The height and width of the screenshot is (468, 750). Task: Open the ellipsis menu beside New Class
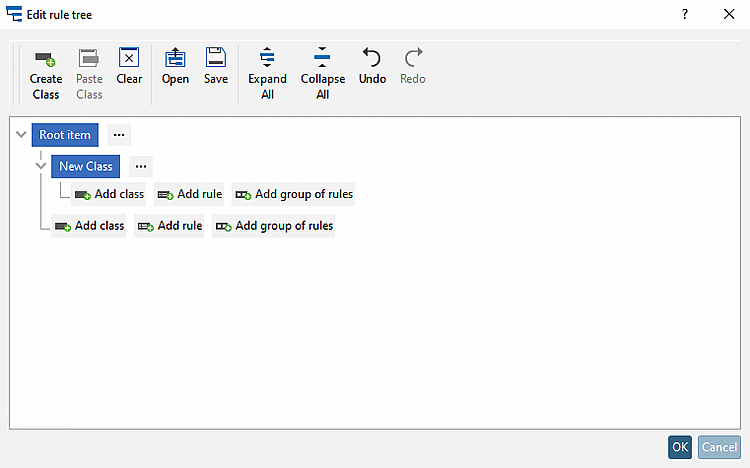point(141,167)
